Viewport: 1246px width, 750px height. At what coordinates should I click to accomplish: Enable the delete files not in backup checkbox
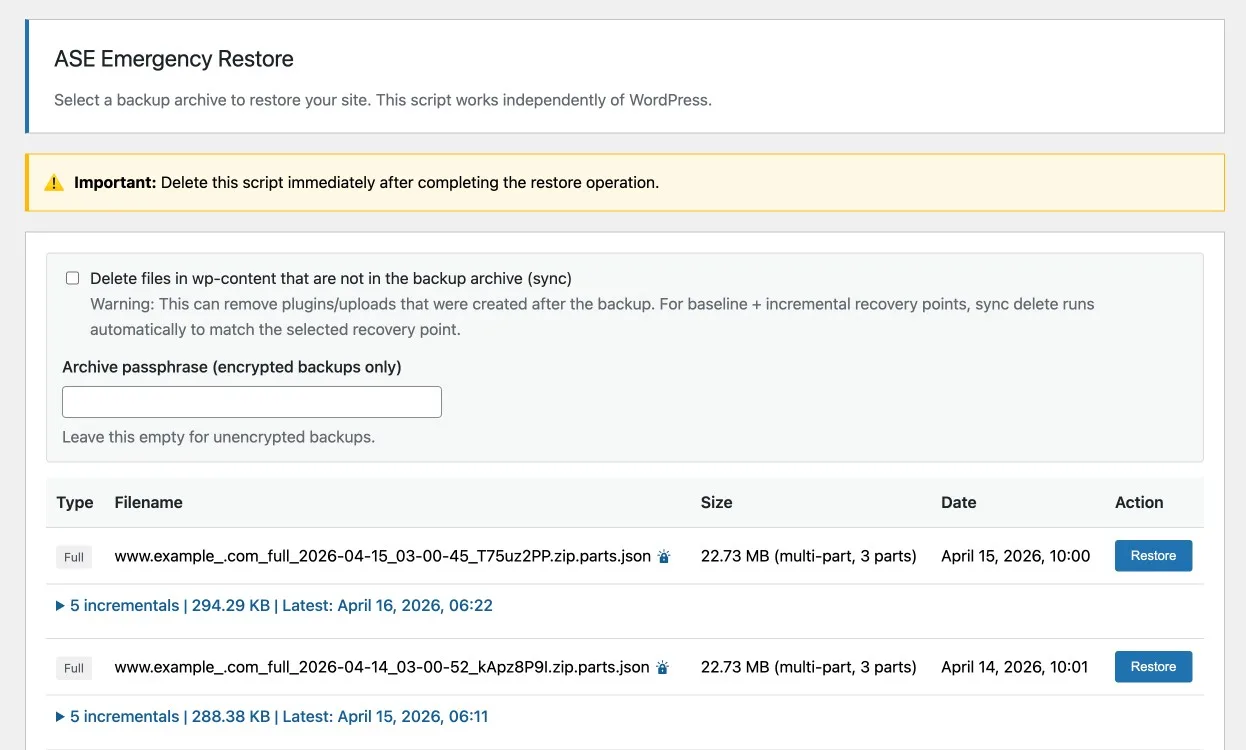coord(72,278)
